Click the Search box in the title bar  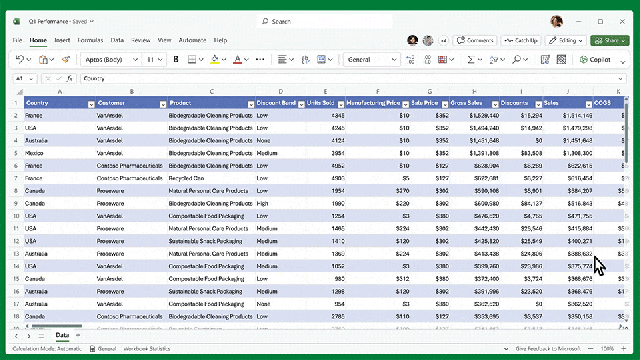coord(325,21)
